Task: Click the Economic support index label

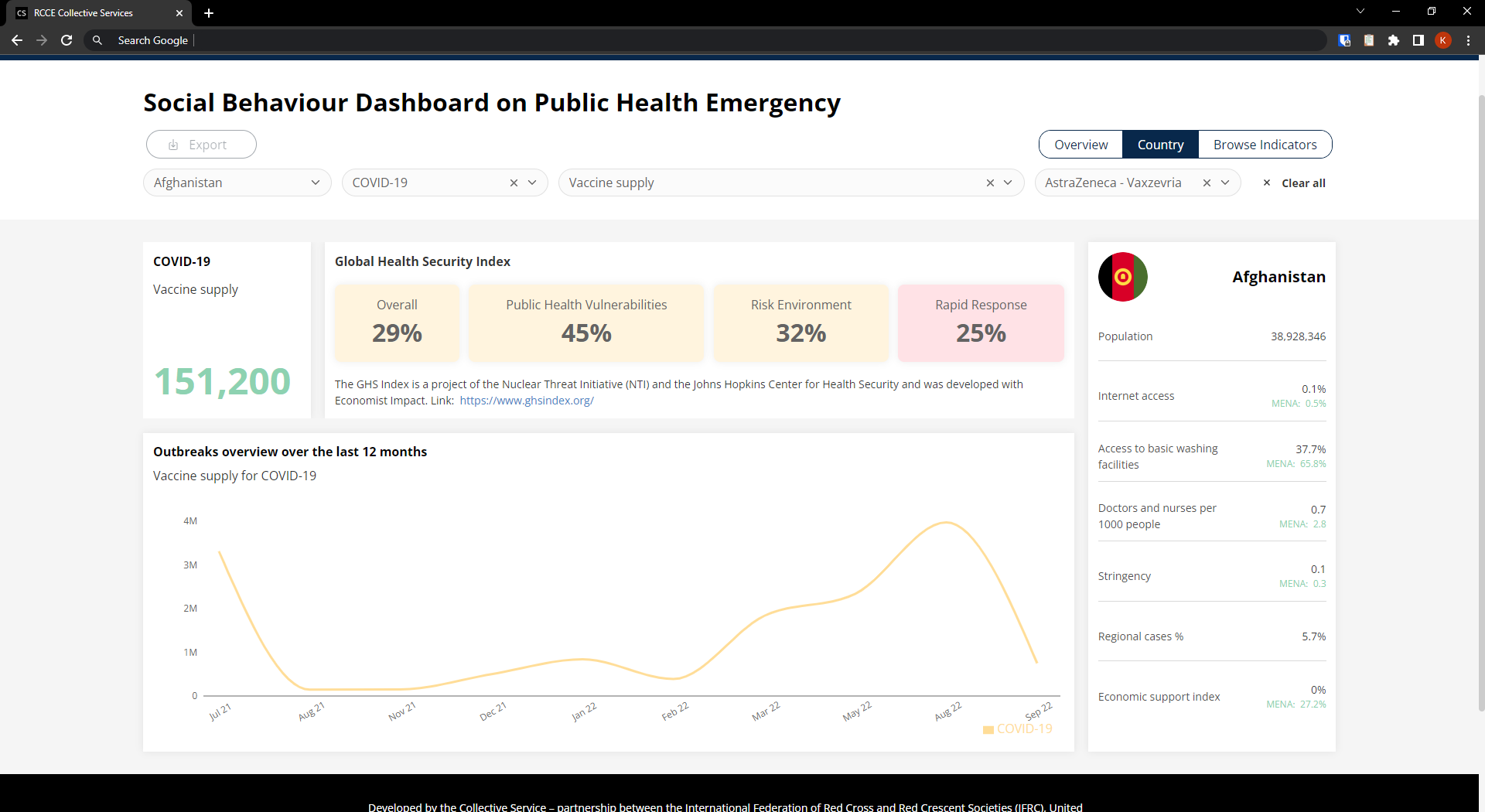Action: click(x=1159, y=697)
